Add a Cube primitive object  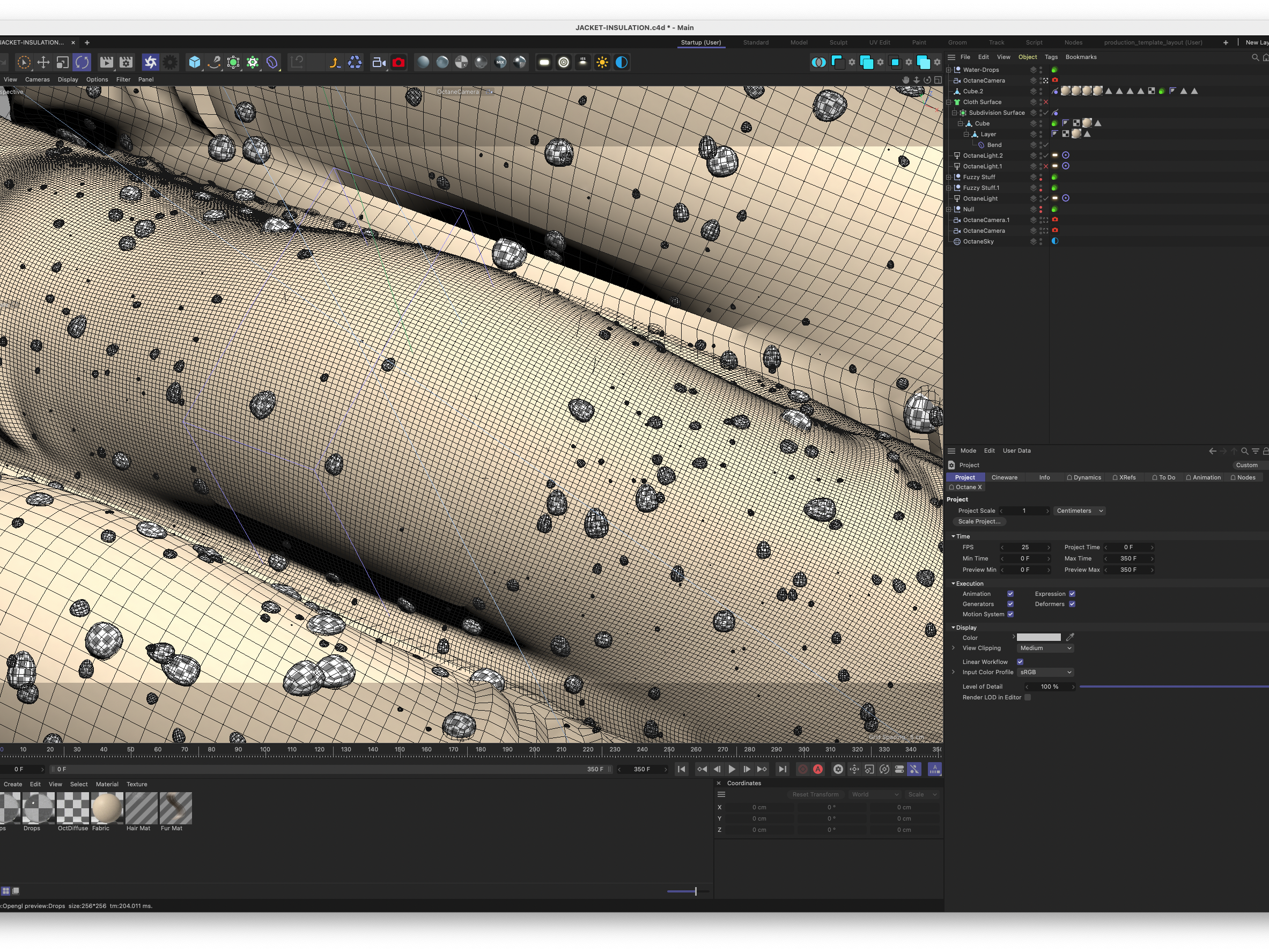[x=195, y=63]
